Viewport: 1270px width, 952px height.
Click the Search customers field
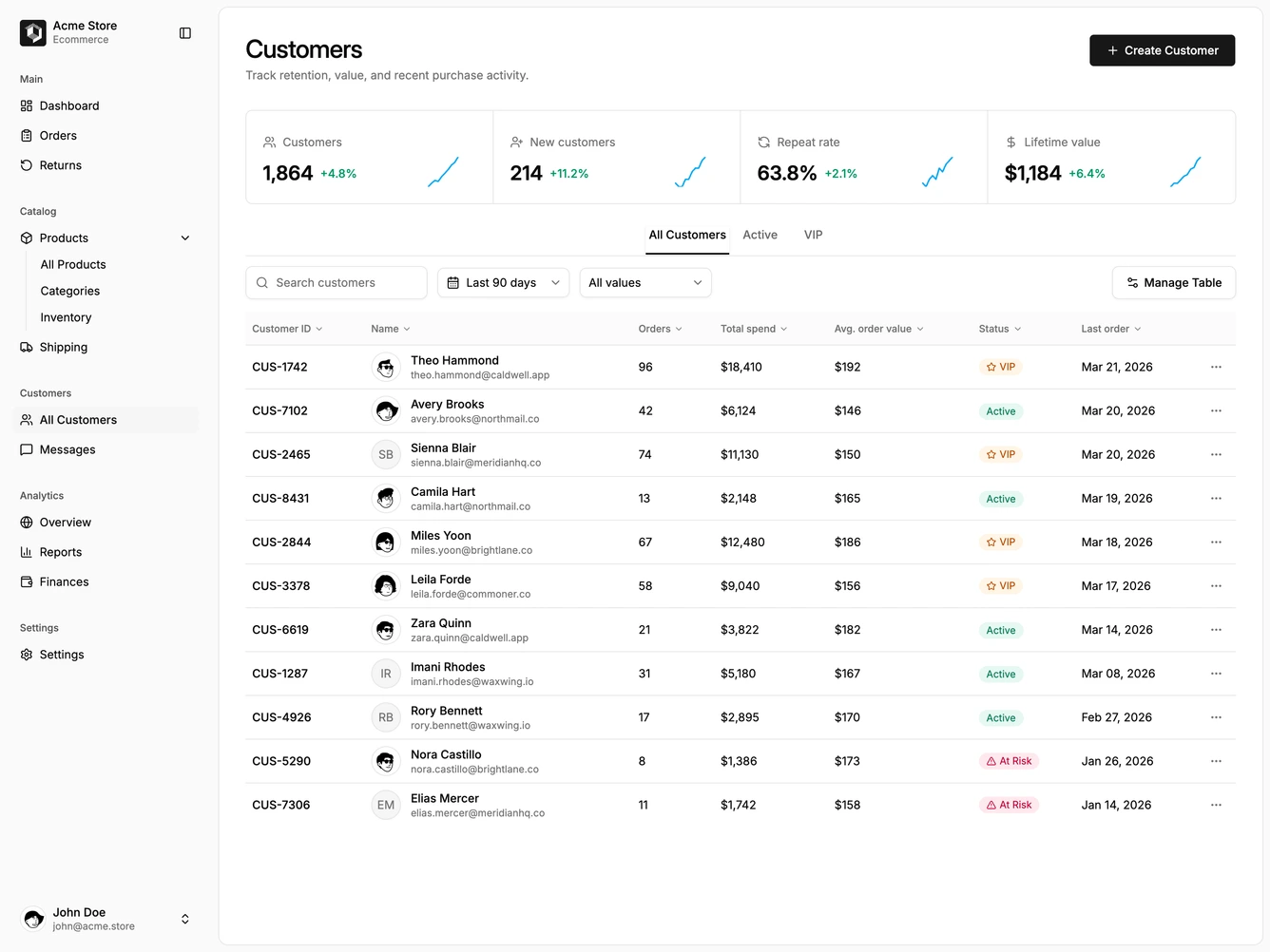337,283
